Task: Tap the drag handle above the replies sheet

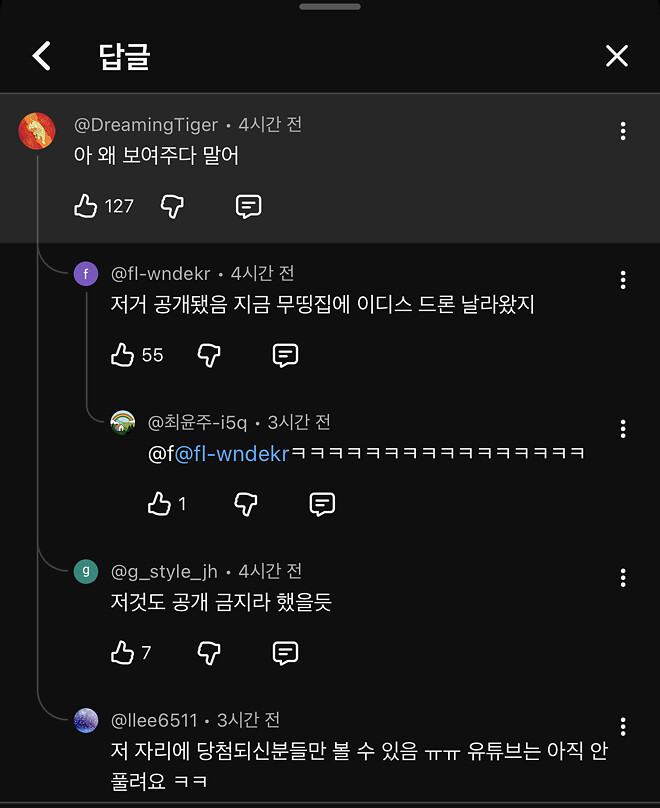Action: [x=329, y=7]
